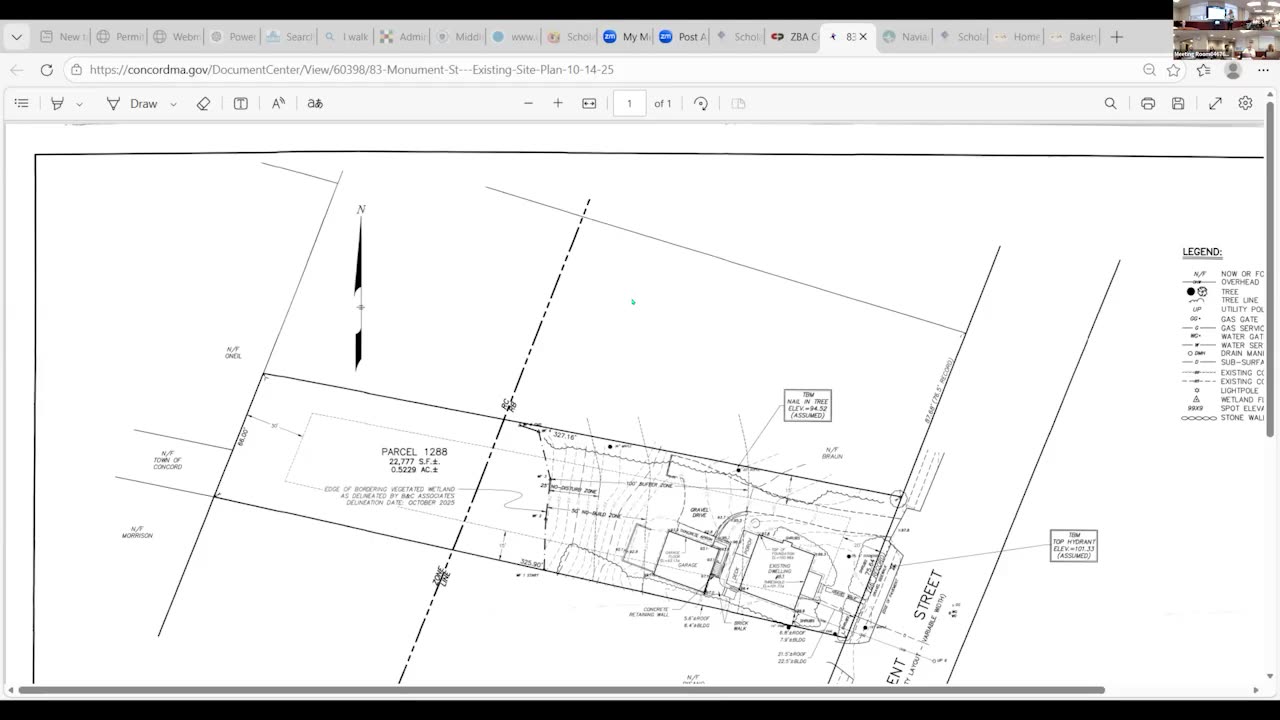Click the scroll left arrow

point(10,690)
